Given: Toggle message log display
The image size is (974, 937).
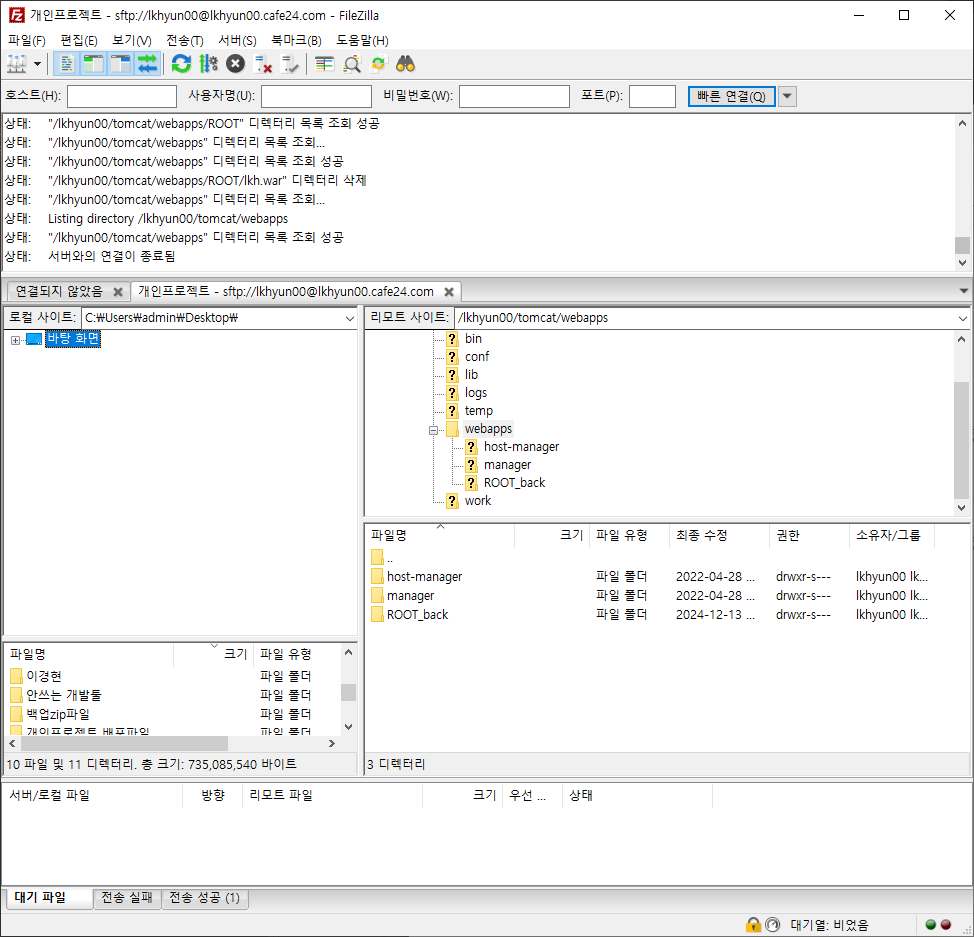Looking at the screenshot, I should point(67,64).
